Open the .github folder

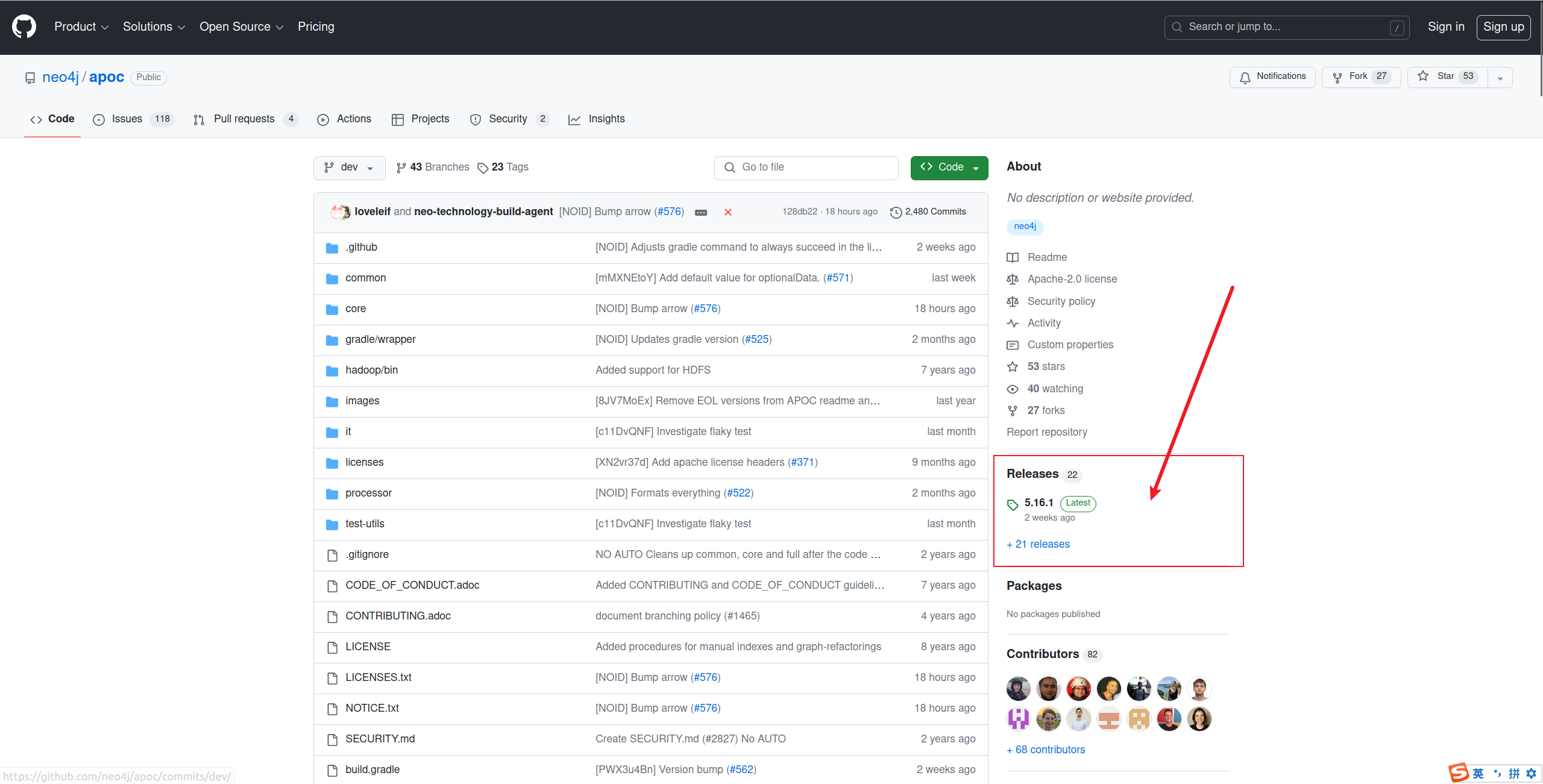click(361, 248)
